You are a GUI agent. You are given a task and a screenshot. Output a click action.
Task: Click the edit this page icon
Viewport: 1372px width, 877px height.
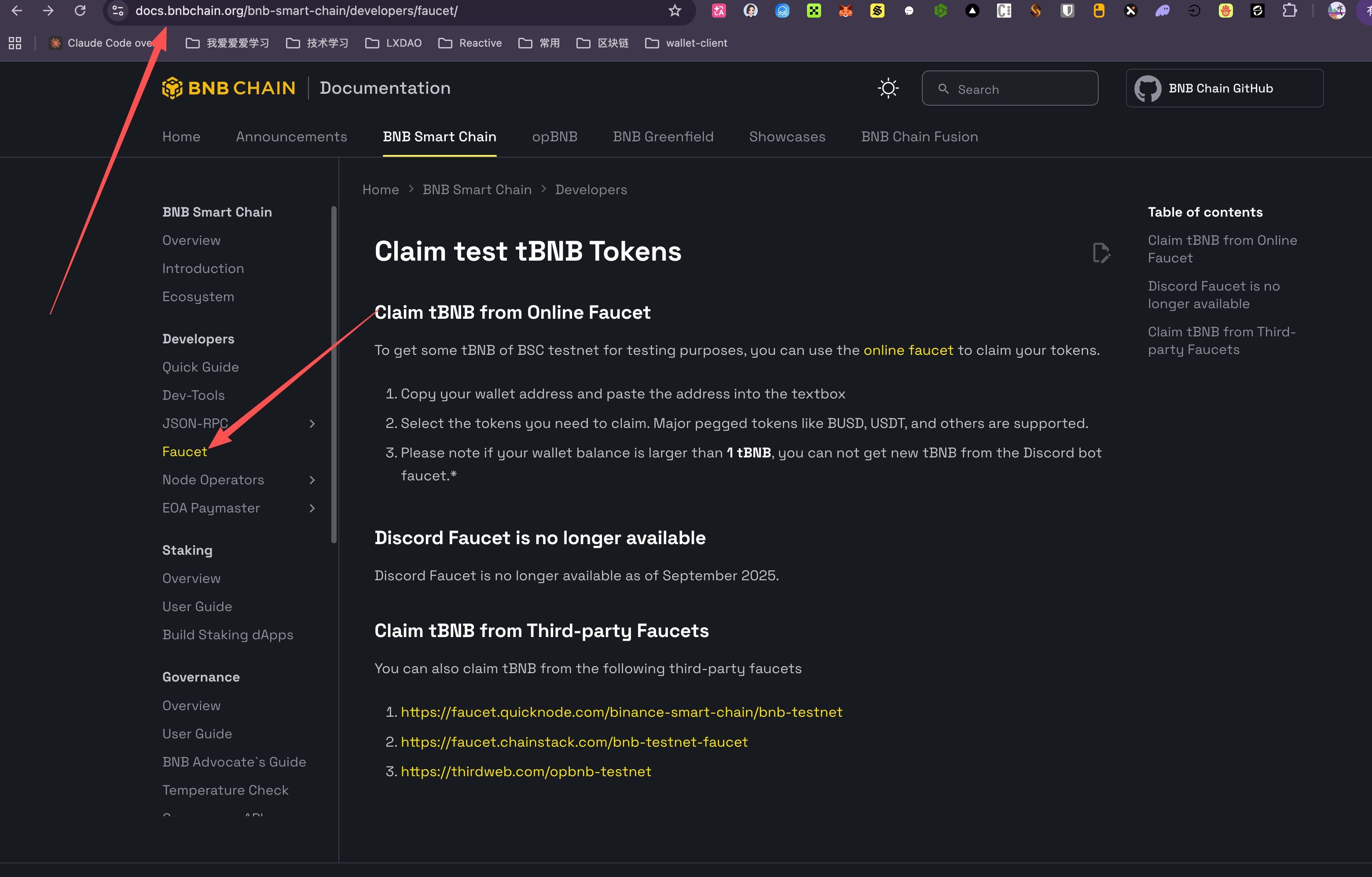click(1101, 253)
